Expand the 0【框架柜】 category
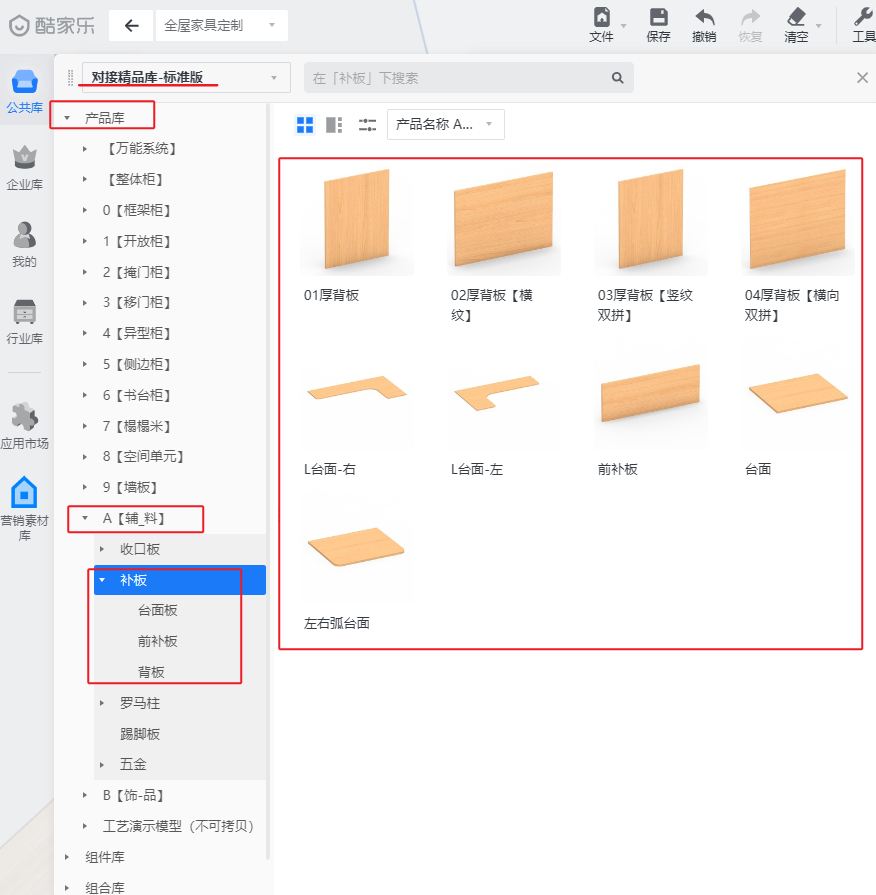876x895 pixels. tap(85, 210)
